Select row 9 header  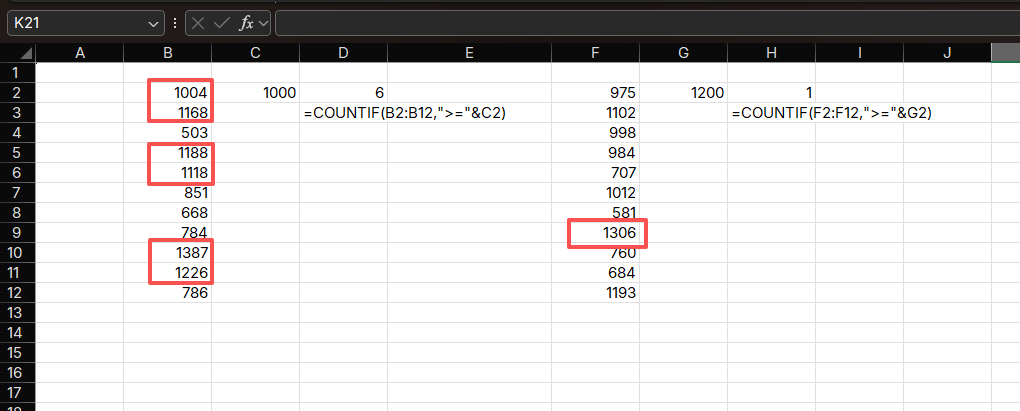click(x=18, y=233)
